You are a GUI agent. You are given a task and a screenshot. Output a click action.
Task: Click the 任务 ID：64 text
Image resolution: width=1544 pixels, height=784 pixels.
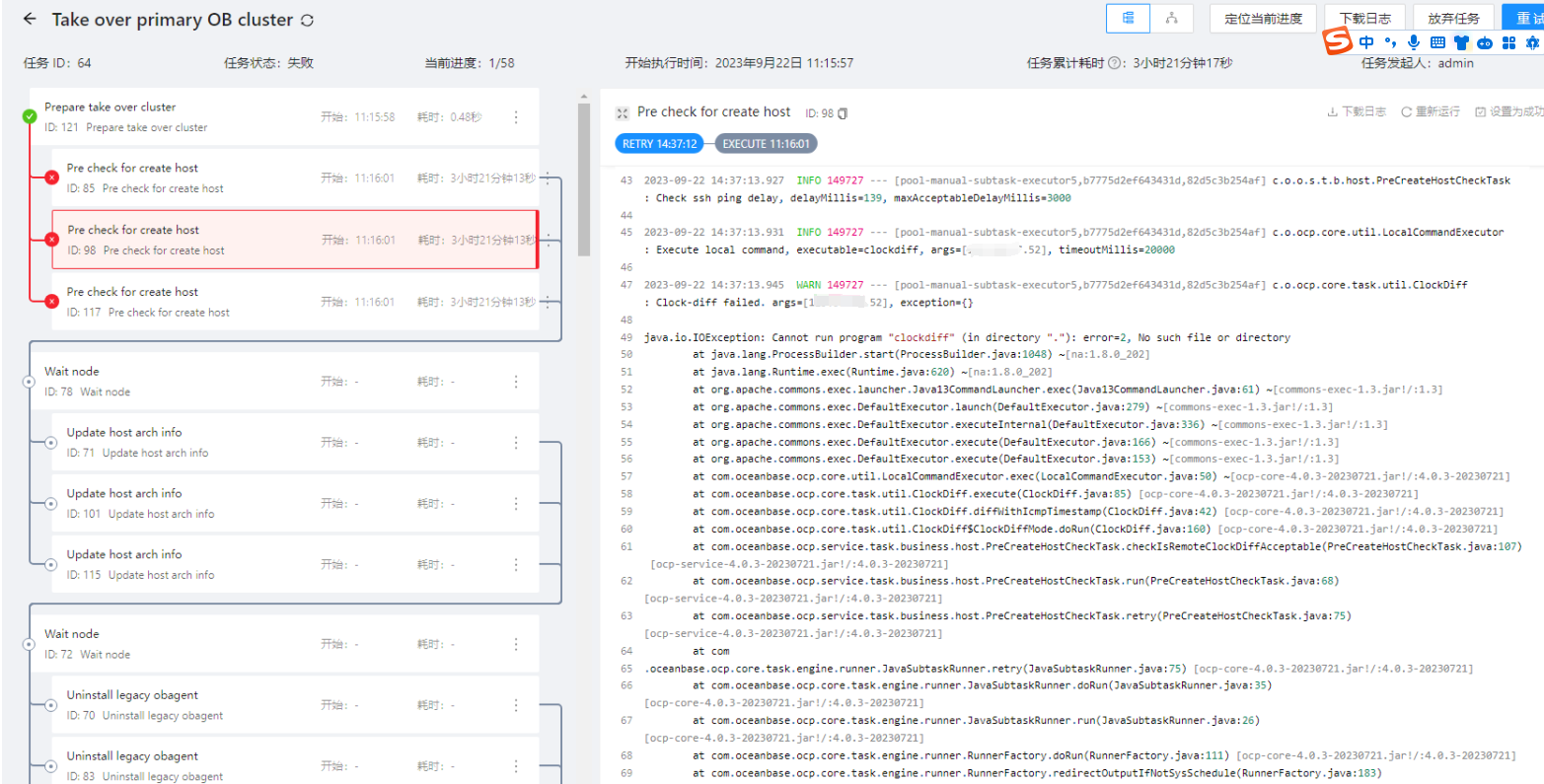pos(57,63)
